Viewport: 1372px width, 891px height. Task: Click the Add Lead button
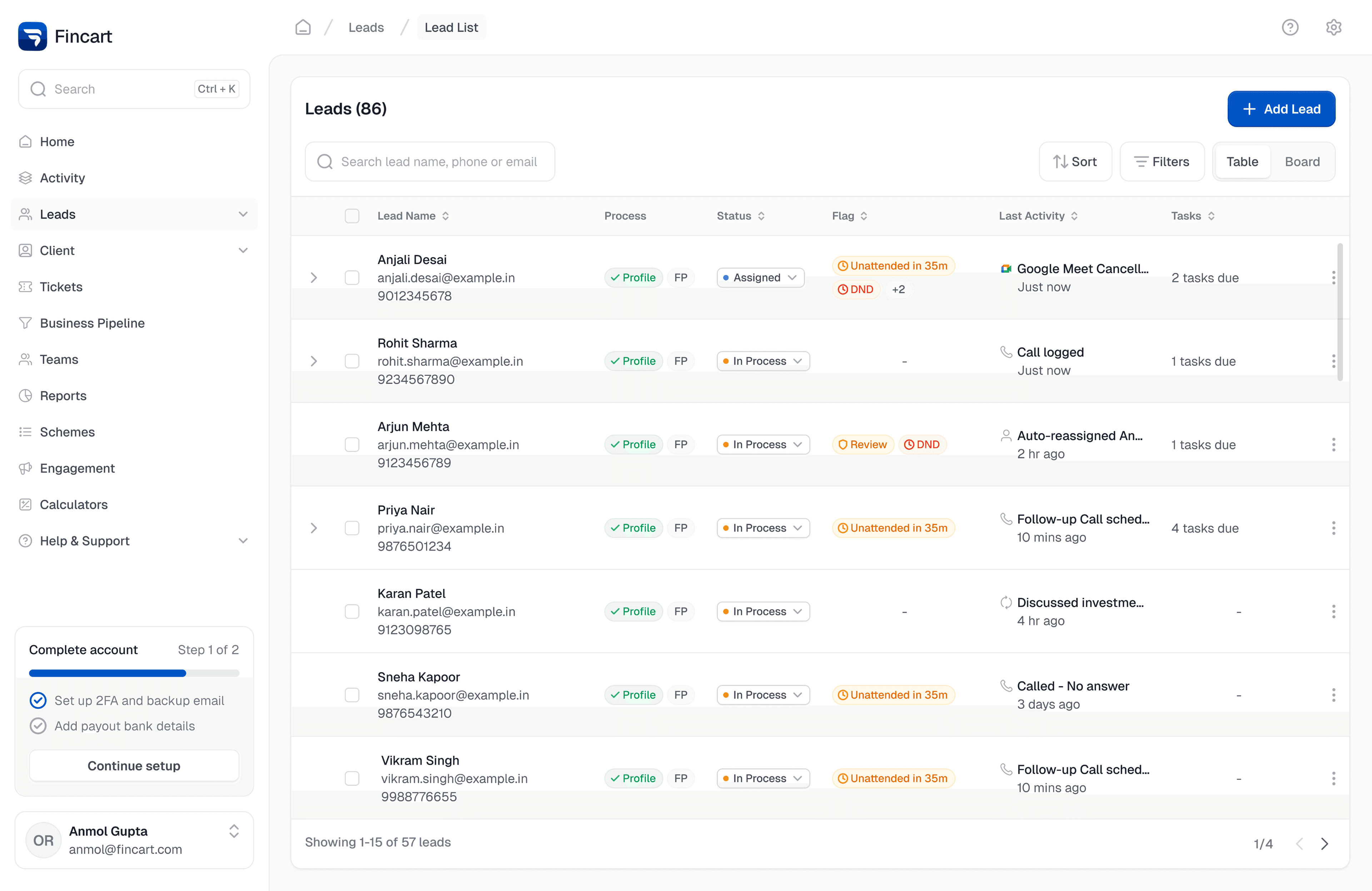(1281, 109)
